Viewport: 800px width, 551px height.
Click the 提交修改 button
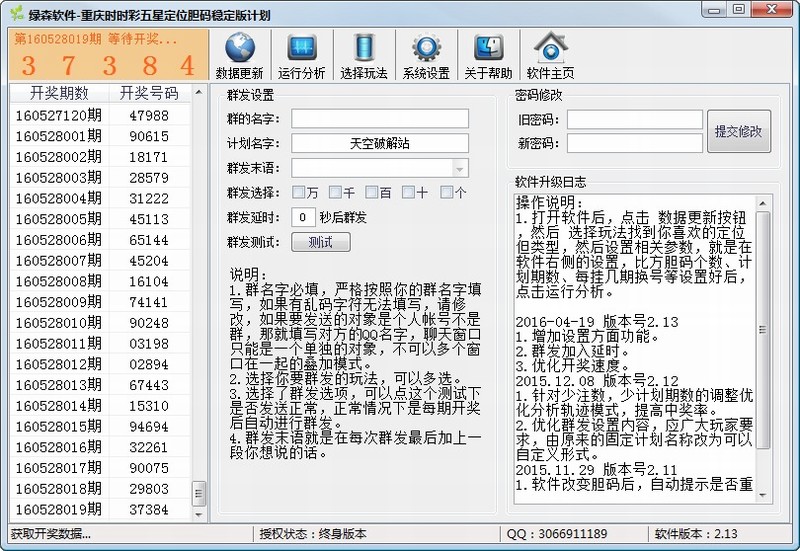click(x=739, y=132)
